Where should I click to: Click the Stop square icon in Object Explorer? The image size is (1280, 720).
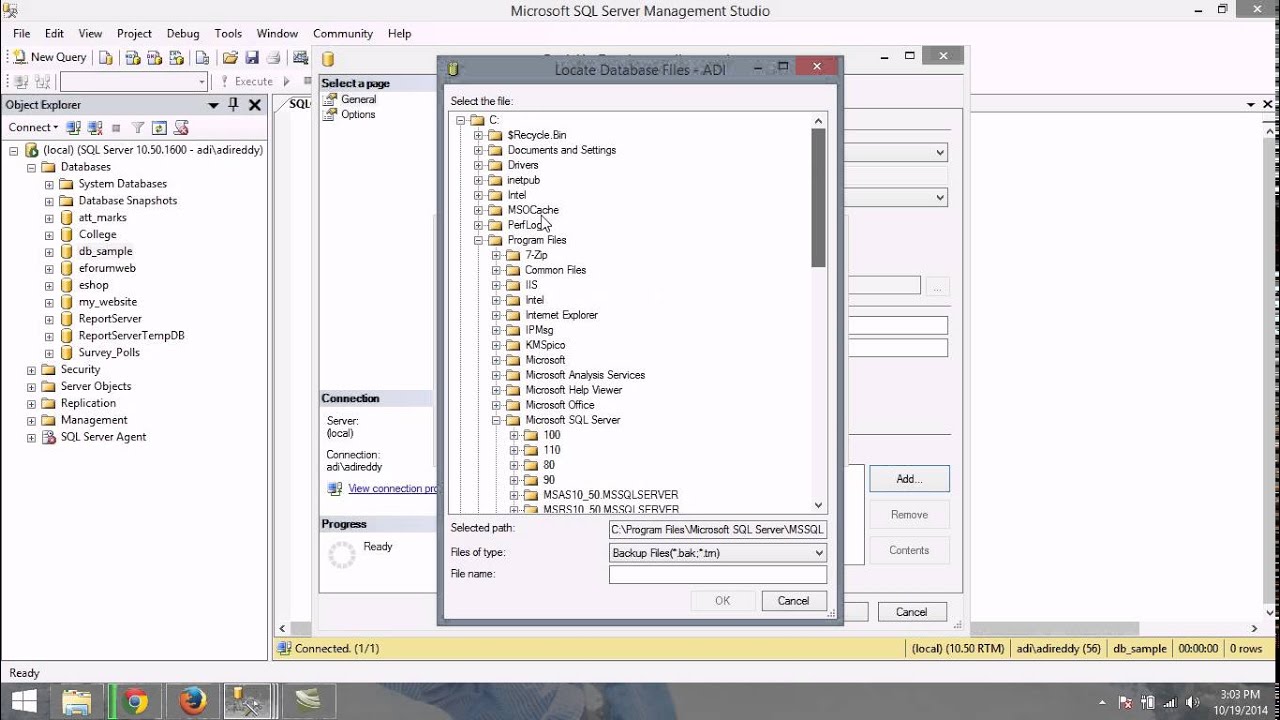click(116, 128)
